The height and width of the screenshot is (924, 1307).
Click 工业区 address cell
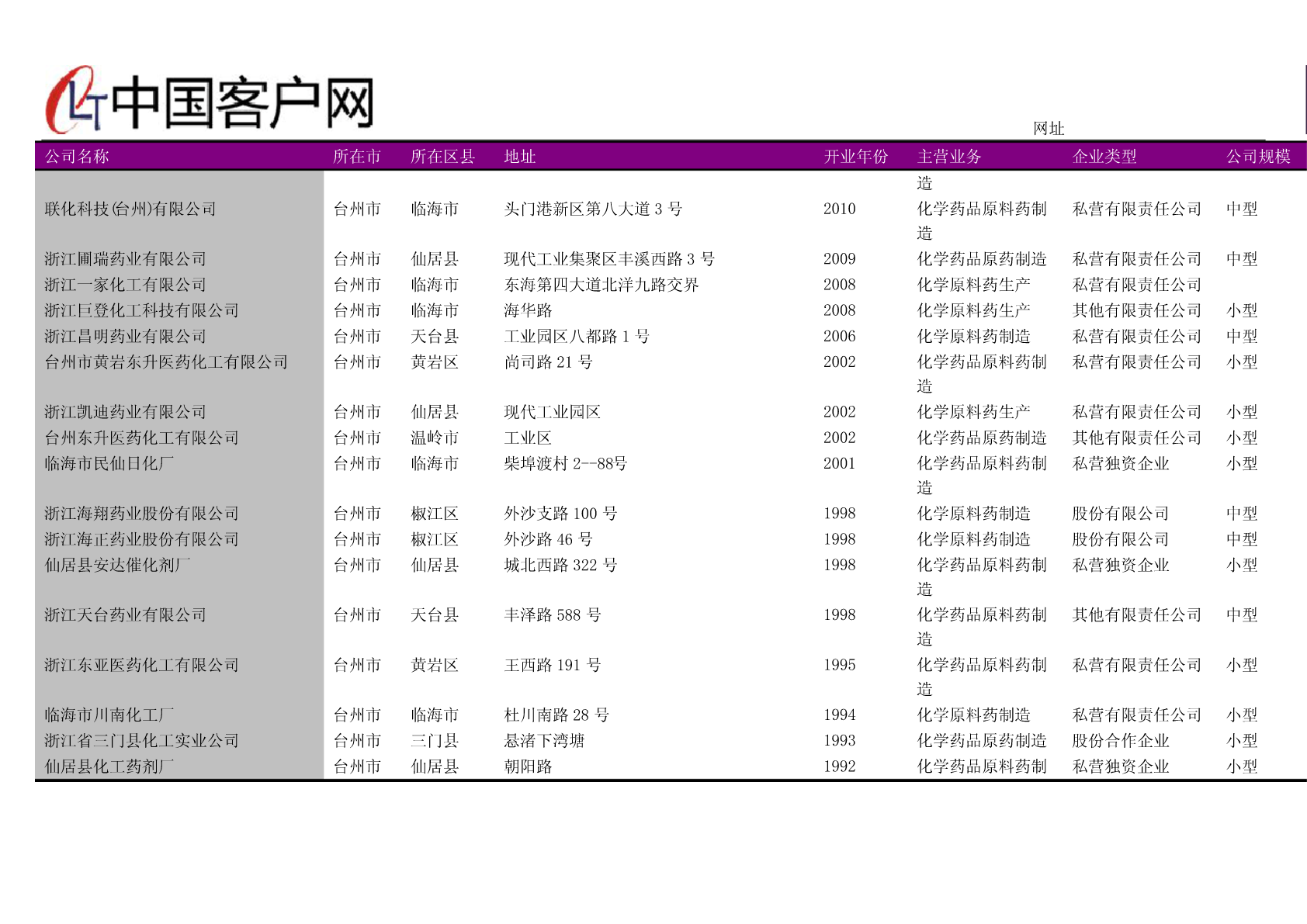528,438
